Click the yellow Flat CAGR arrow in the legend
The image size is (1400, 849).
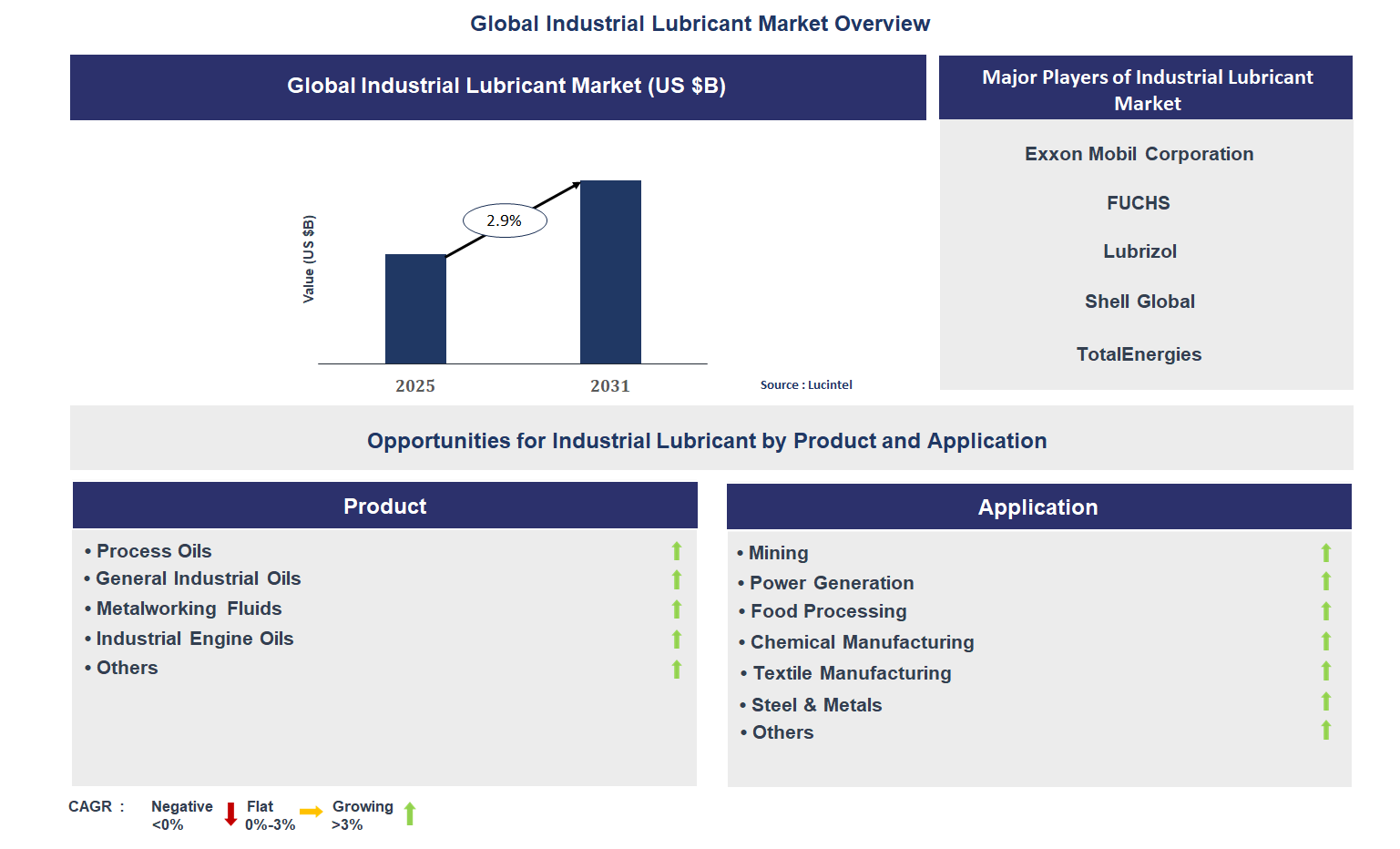click(x=310, y=811)
